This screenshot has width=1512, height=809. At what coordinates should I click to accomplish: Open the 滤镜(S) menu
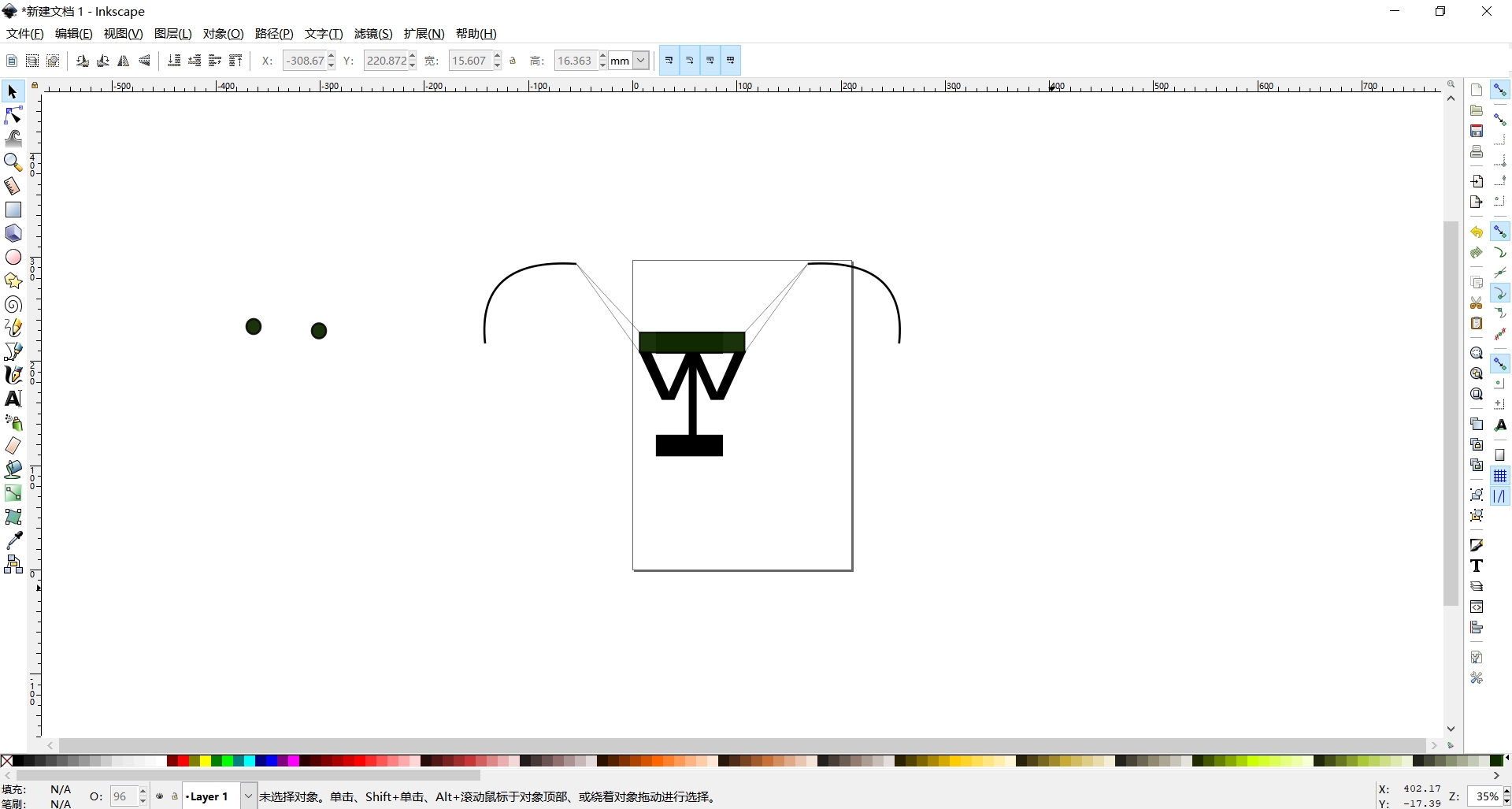373,34
